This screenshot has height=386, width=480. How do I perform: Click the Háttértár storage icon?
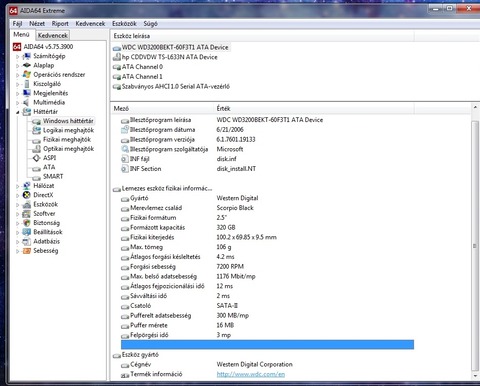27,112
